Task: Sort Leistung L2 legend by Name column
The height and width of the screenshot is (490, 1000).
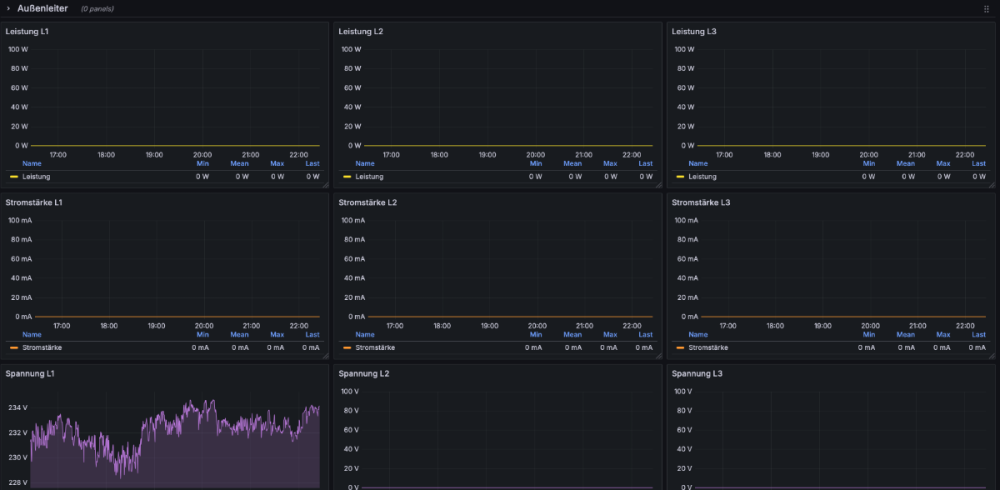Action: click(365, 164)
